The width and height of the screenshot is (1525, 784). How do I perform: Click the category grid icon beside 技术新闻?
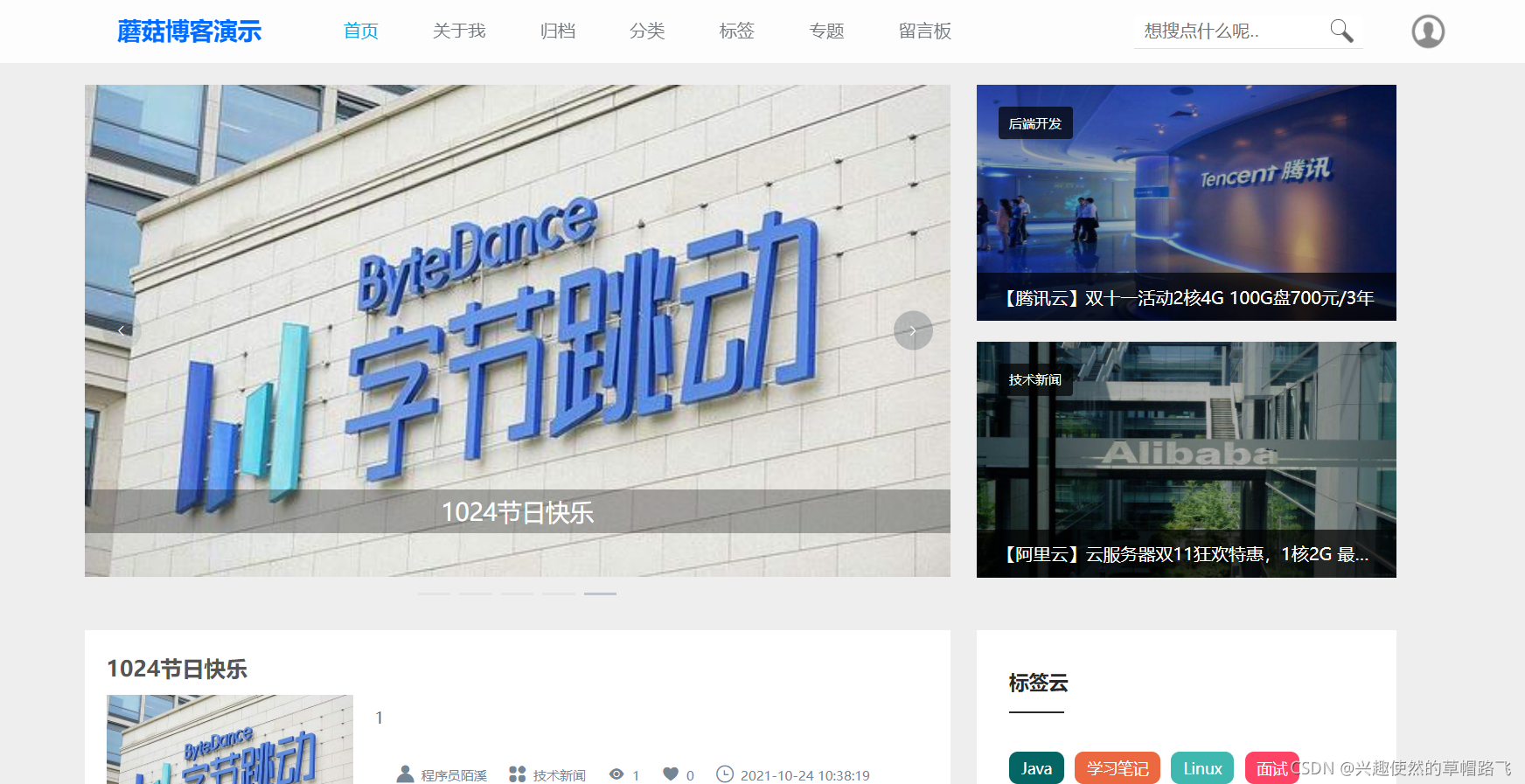click(x=518, y=774)
